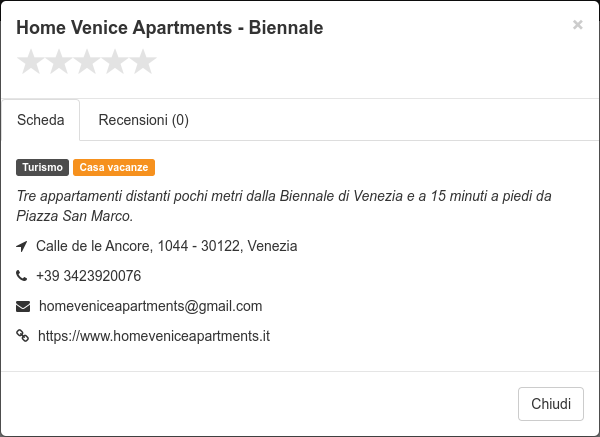Click the second rating star
Viewport: 600px width, 437px height.
[x=59, y=62]
